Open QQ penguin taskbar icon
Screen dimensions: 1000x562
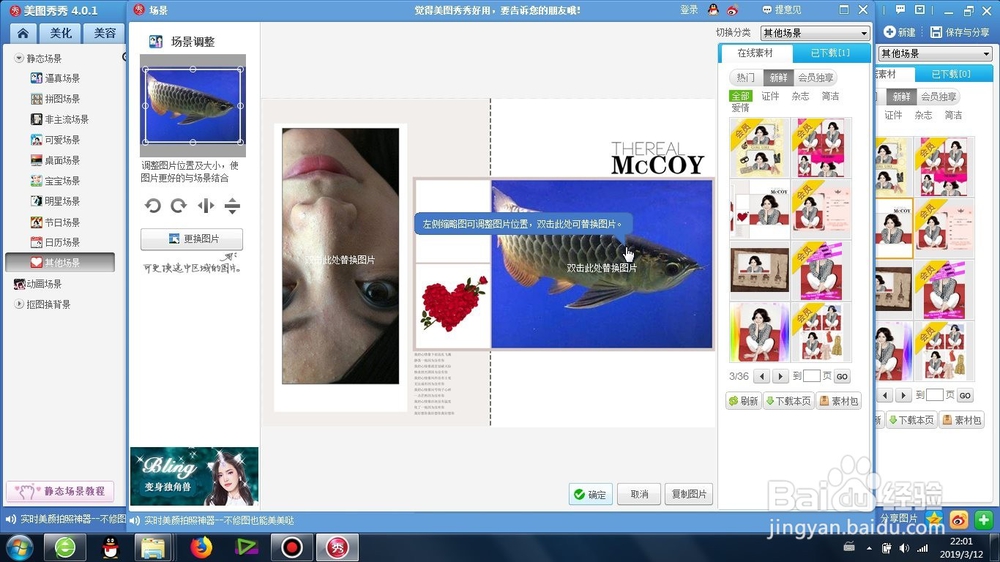click(111, 547)
